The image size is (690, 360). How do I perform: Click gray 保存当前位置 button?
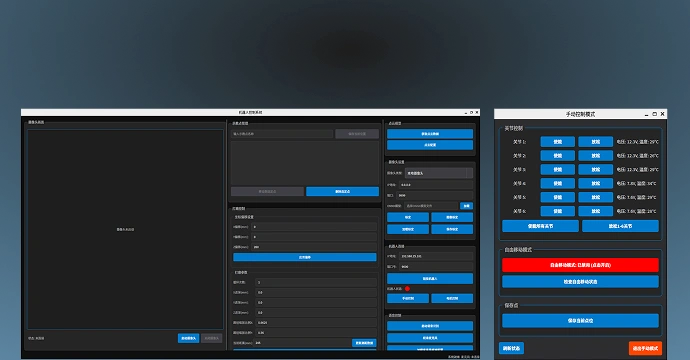[x=357, y=134]
